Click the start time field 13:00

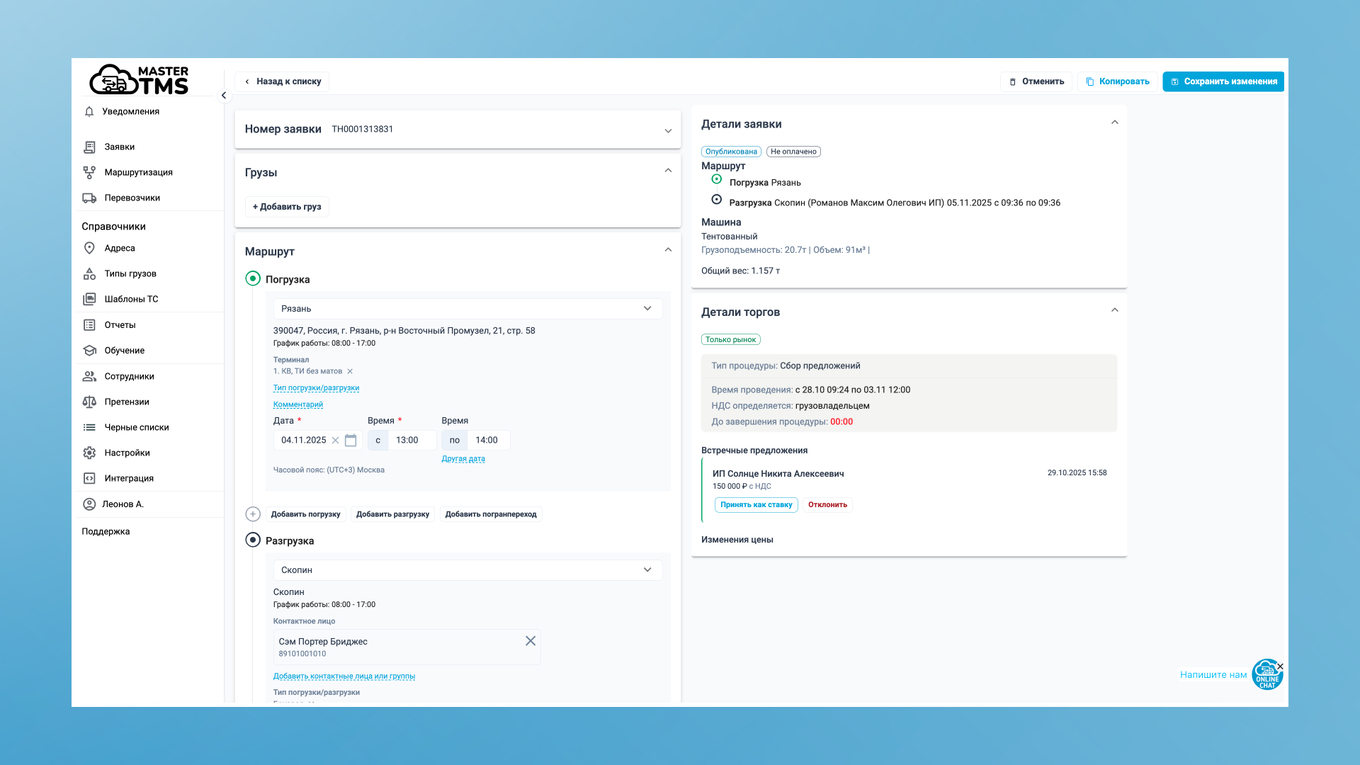(x=412, y=440)
